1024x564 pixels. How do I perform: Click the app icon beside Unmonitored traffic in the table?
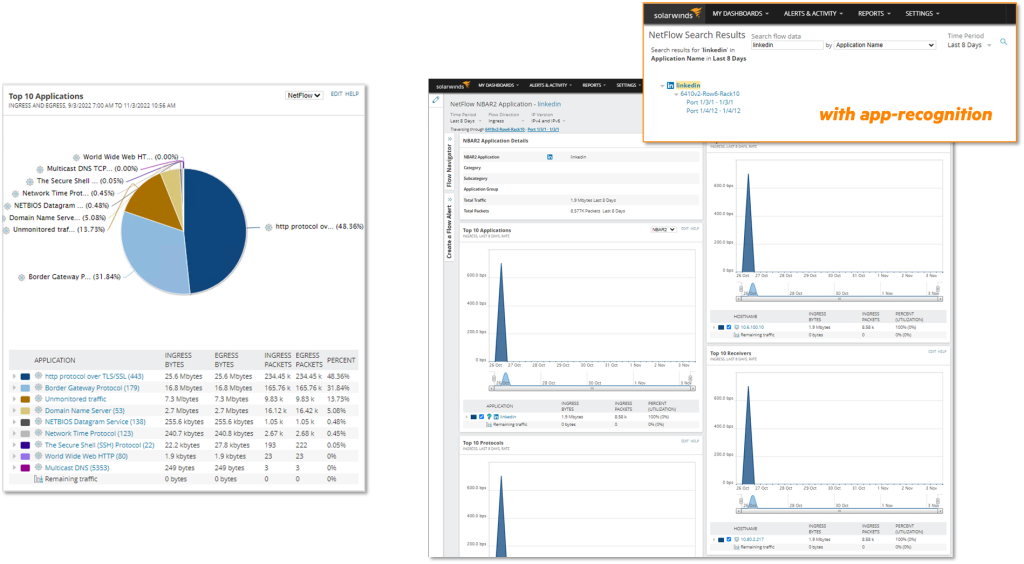click(x=39, y=399)
